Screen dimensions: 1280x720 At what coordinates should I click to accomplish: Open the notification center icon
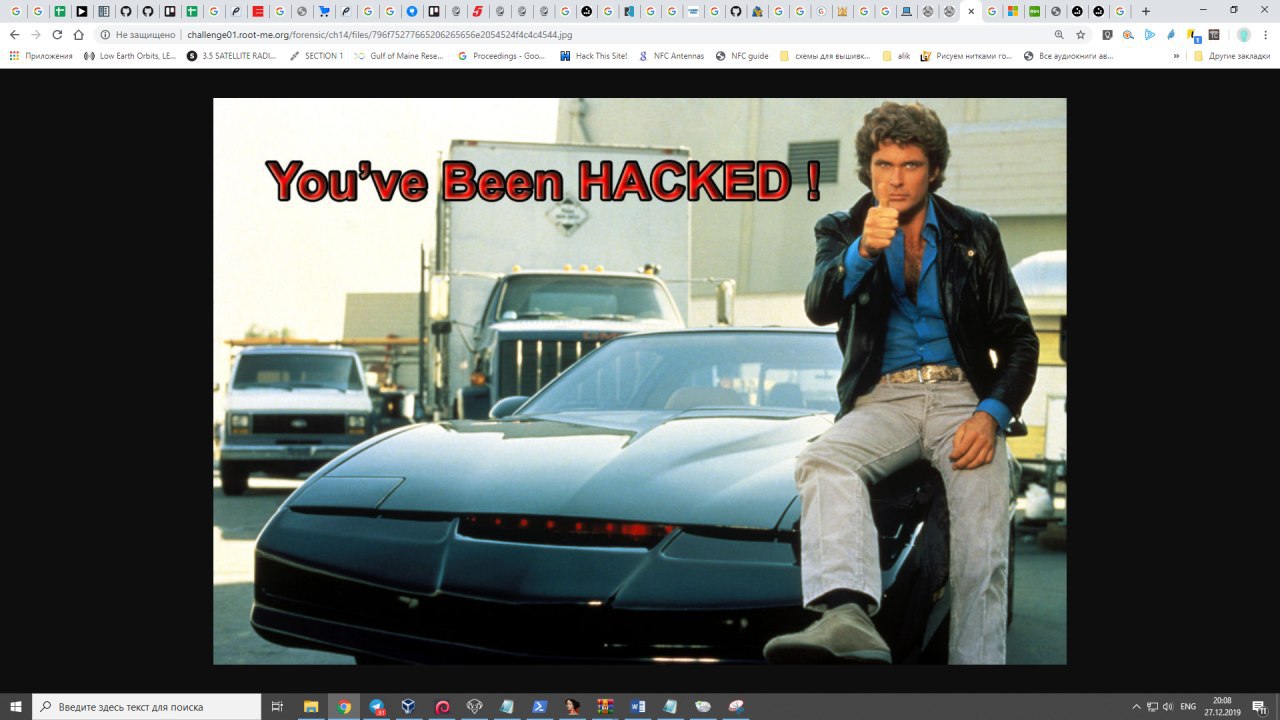tap(1260, 707)
